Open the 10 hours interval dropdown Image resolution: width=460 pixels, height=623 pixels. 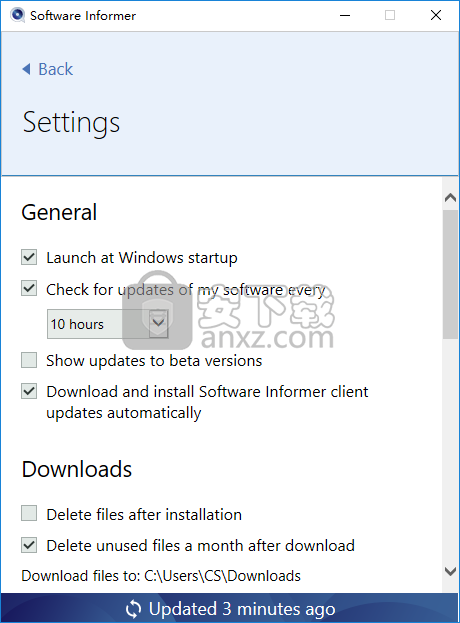pyautogui.click(x=108, y=324)
